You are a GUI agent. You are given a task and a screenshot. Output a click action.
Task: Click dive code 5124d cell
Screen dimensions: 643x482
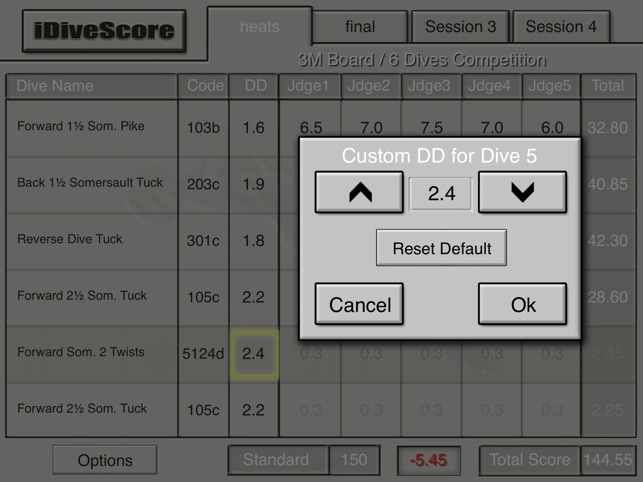coord(203,354)
